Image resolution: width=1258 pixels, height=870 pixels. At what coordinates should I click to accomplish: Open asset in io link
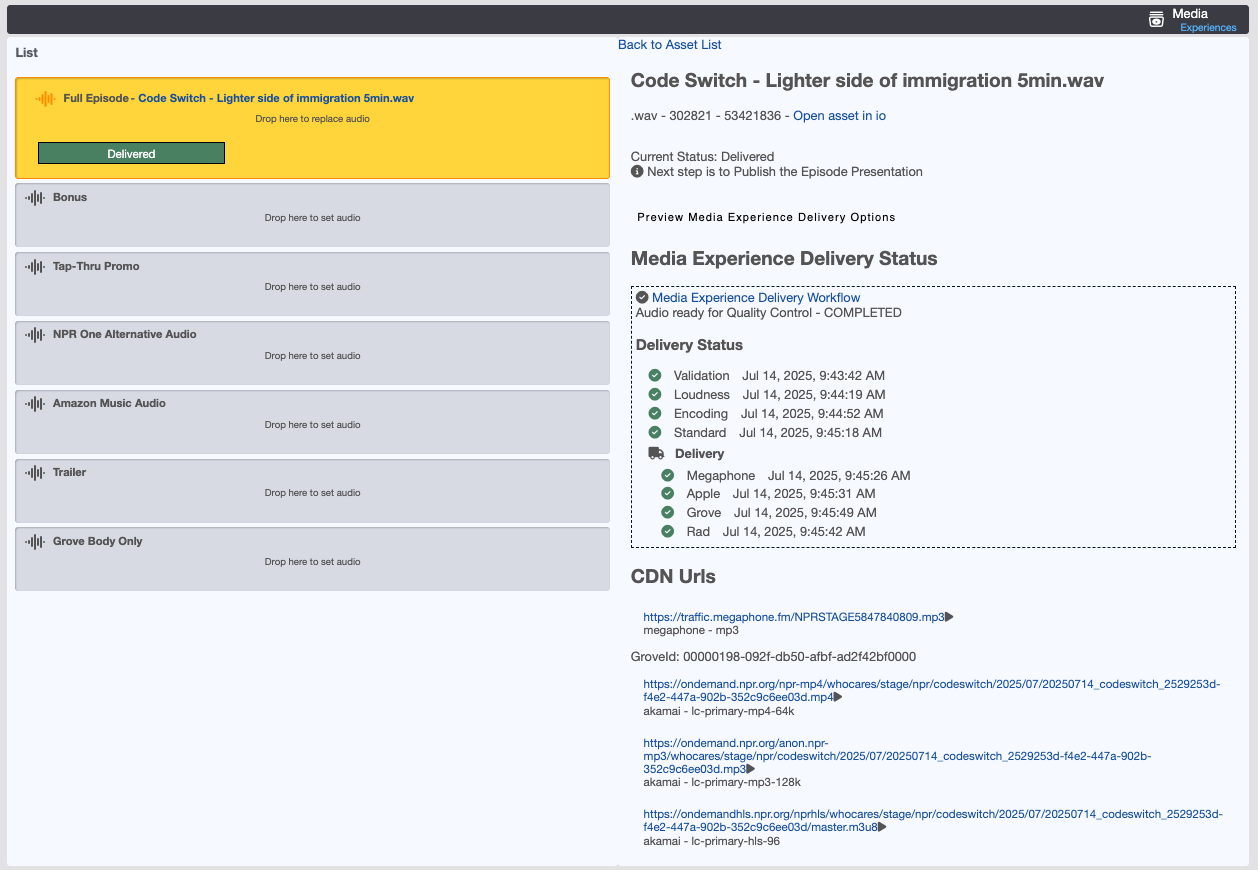(839, 116)
